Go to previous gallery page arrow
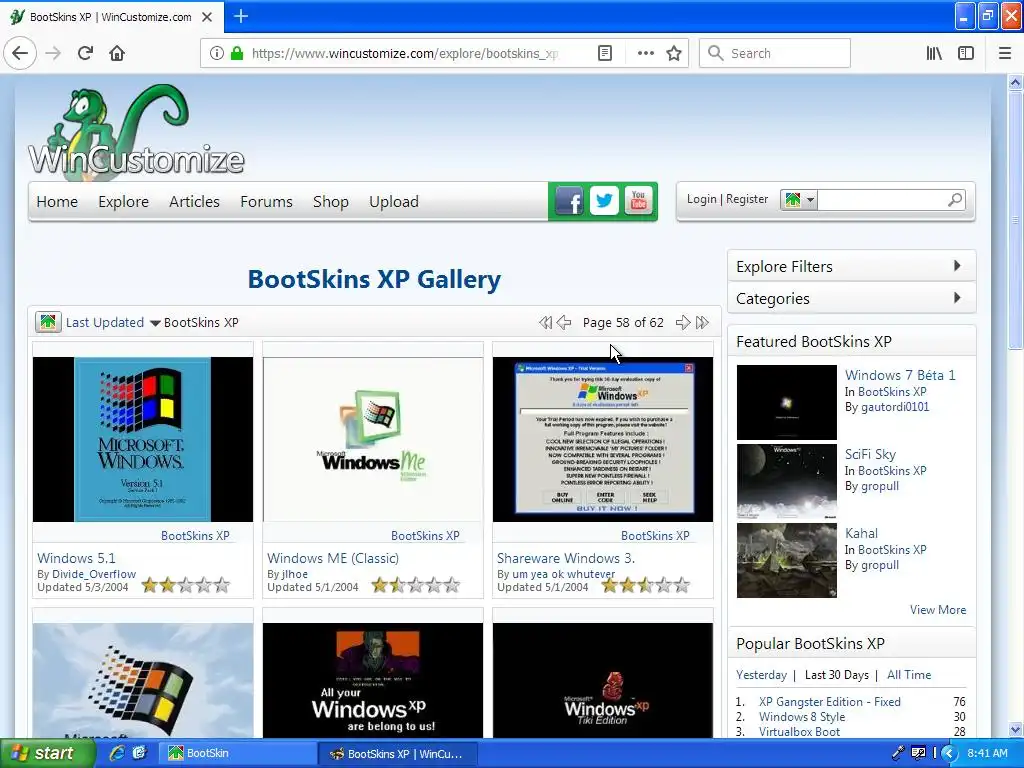 pyautogui.click(x=564, y=323)
